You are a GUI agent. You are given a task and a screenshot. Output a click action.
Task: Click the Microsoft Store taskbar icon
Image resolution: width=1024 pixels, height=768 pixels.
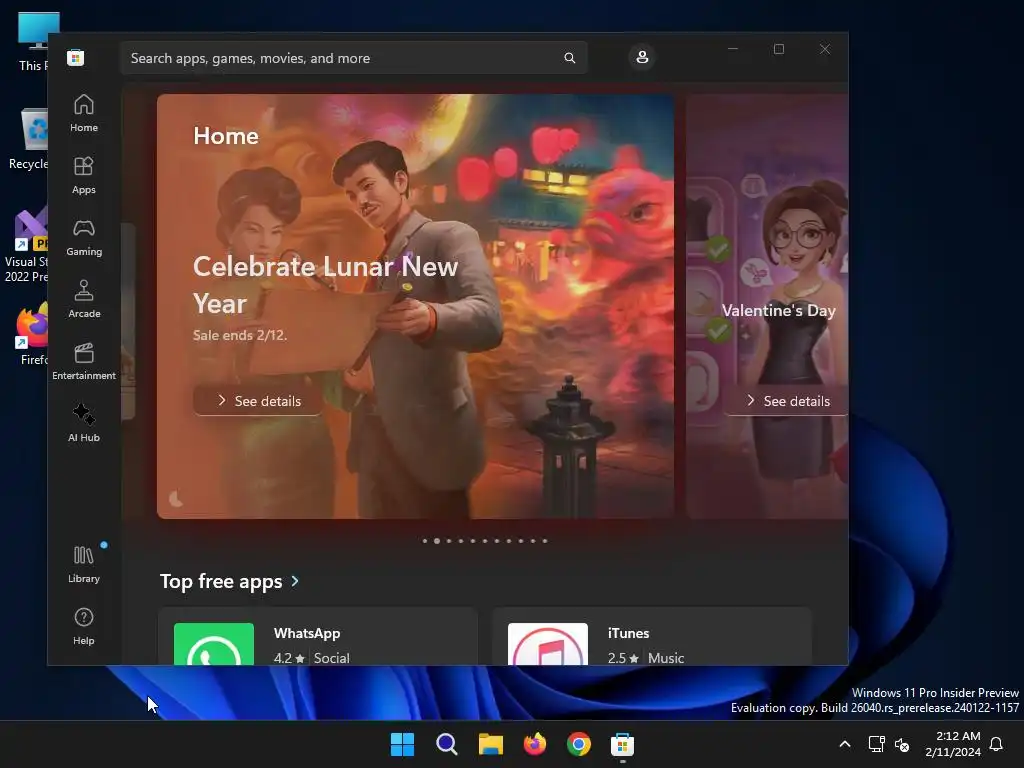tap(622, 744)
